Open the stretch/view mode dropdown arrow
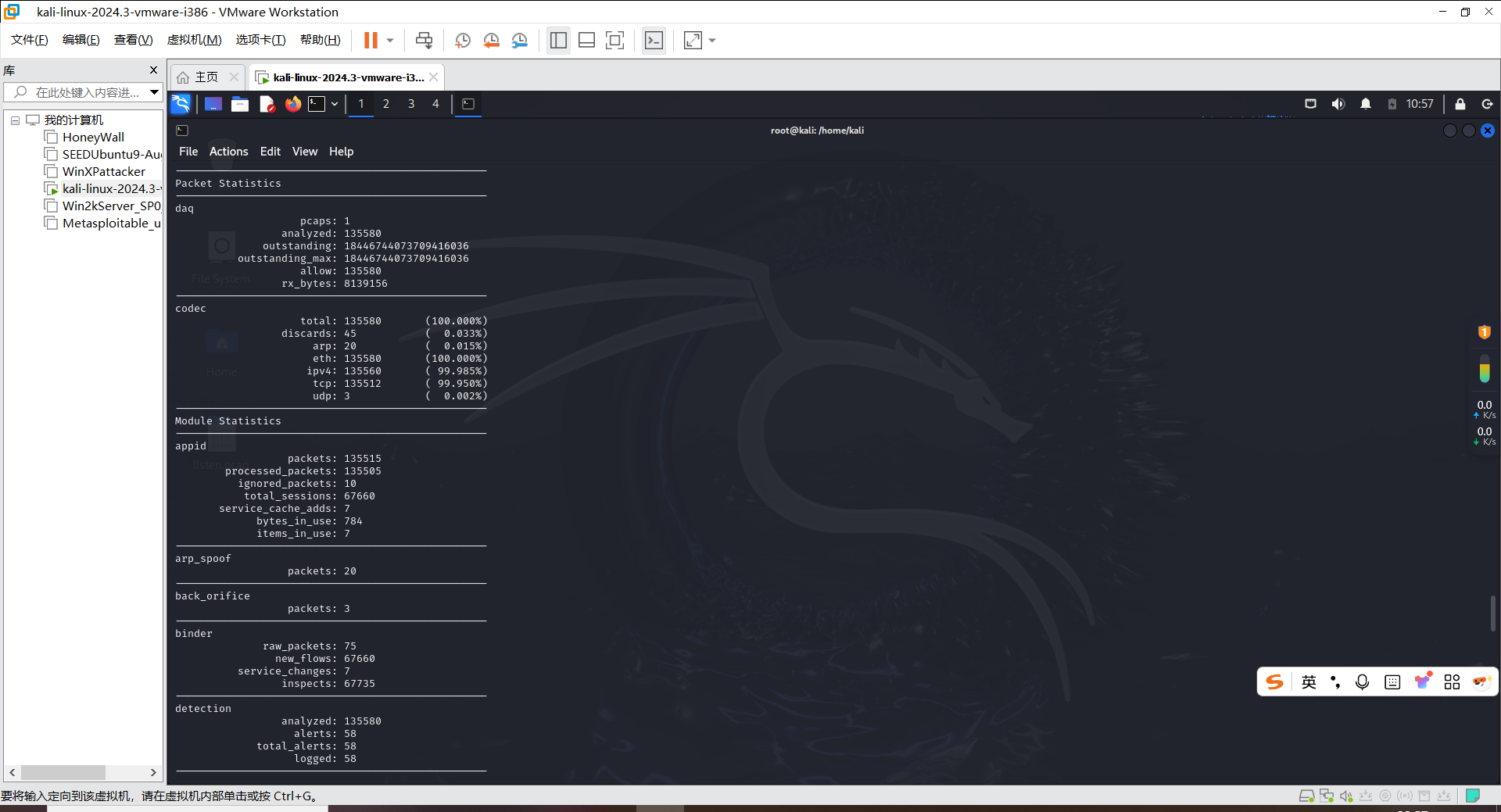Image resolution: width=1501 pixels, height=812 pixels. point(712,40)
